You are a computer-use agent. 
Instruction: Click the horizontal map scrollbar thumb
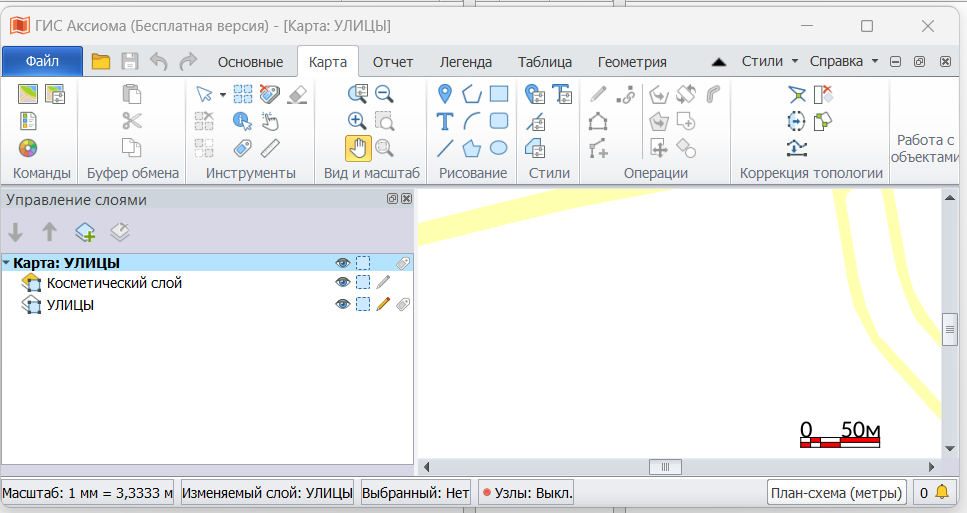pos(664,467)
